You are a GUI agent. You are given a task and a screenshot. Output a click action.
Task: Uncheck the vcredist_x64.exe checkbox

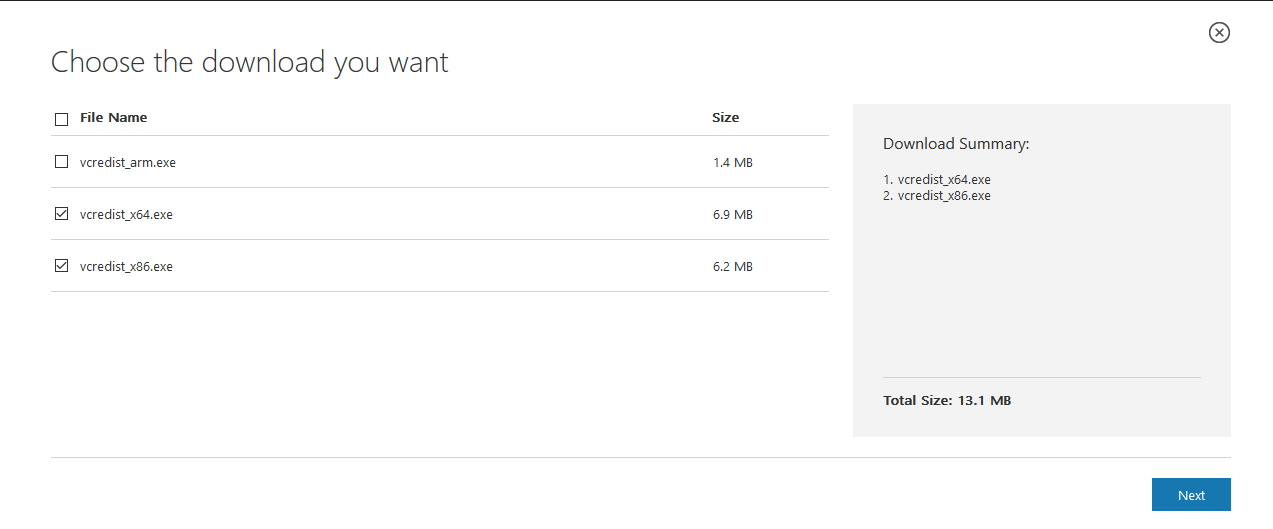point(61,213)
